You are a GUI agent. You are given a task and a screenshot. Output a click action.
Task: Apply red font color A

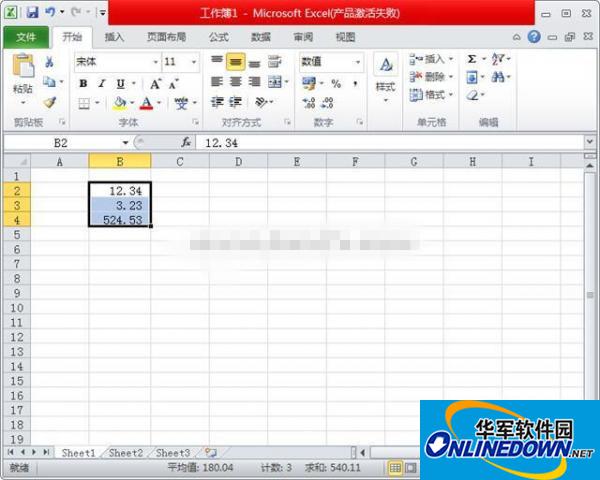point(147,103)
